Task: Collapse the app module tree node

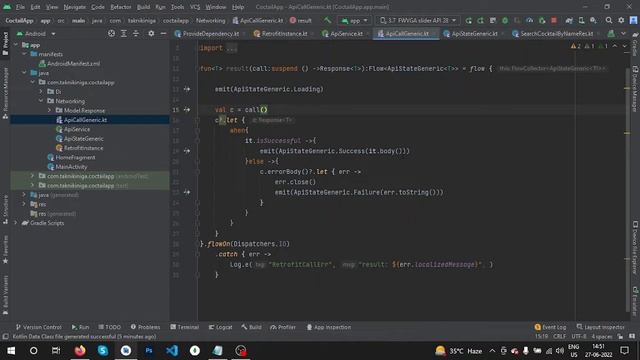Action: click(x=16, y=45)
